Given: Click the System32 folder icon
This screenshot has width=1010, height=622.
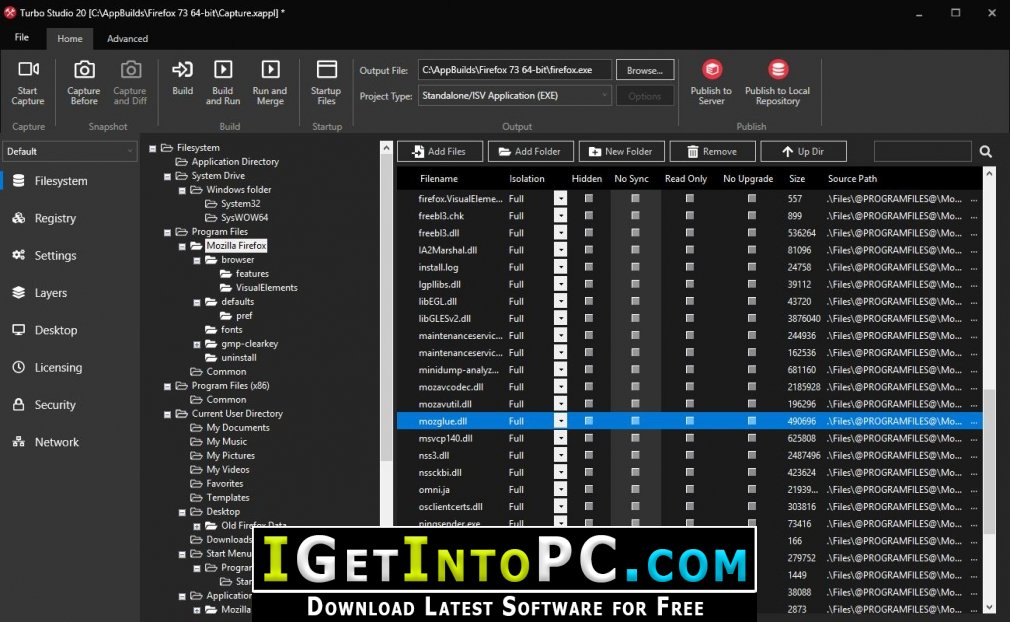Looking at the screenshot, I should pyautogui.click(x=211, y=203).
